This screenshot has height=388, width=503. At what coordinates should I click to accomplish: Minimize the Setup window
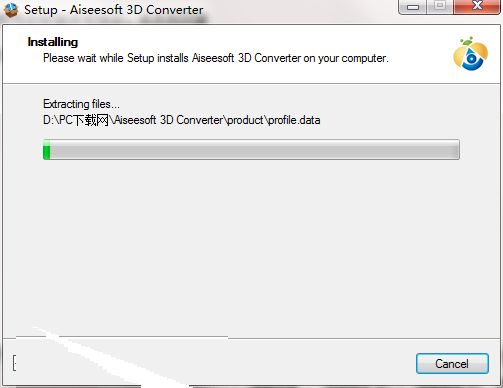(413, 7)
